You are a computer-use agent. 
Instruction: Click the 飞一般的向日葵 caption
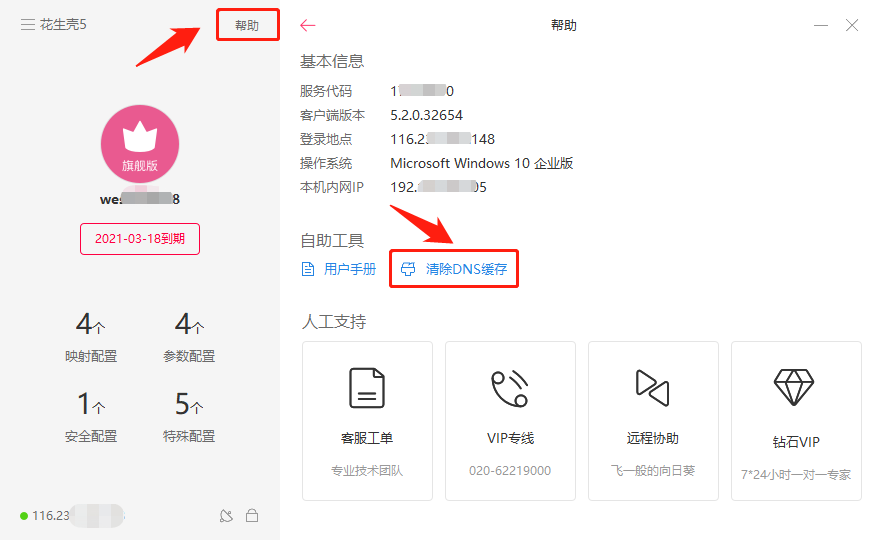click(x=653, y=470)
